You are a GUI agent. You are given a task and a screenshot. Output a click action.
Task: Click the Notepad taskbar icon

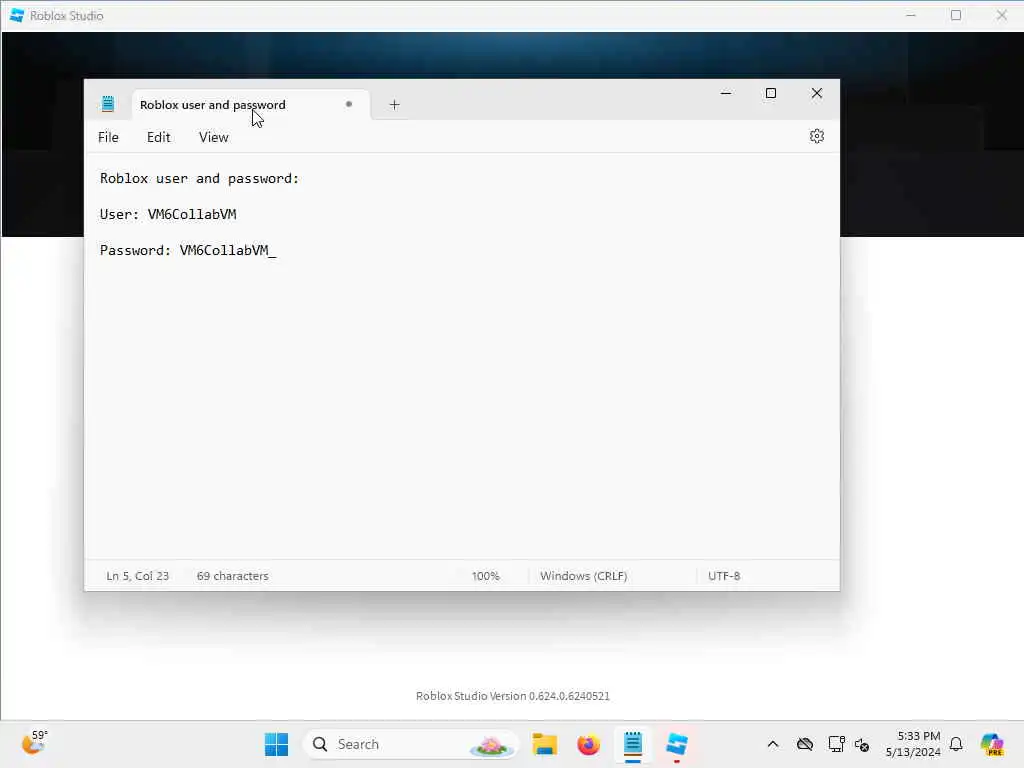coord(633,744)
